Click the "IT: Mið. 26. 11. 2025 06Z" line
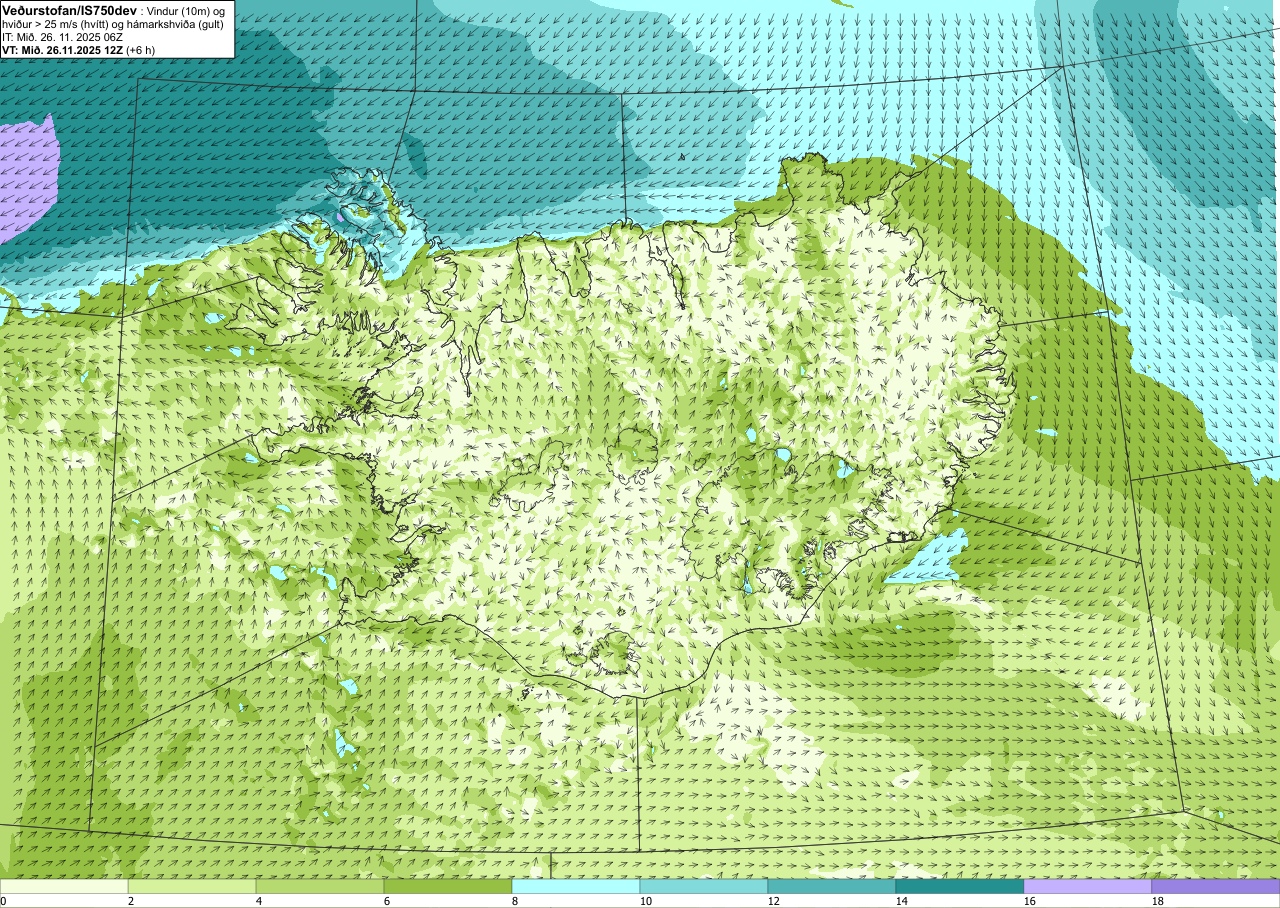 [x=63, y=37]
